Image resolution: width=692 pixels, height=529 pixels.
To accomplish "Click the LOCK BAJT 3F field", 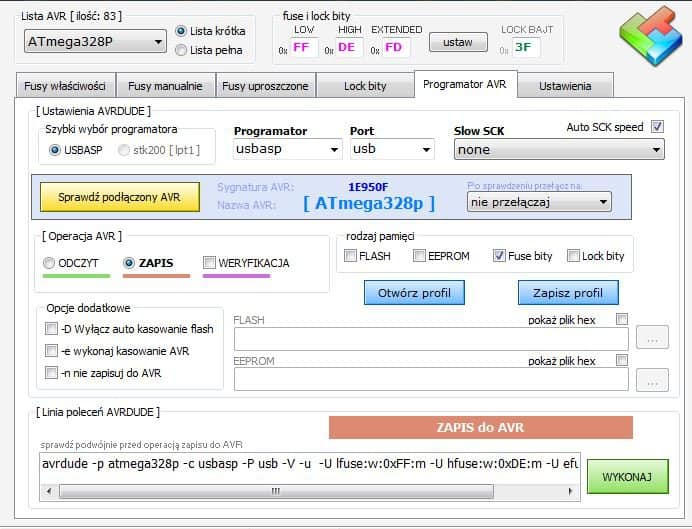I will 526,48.
